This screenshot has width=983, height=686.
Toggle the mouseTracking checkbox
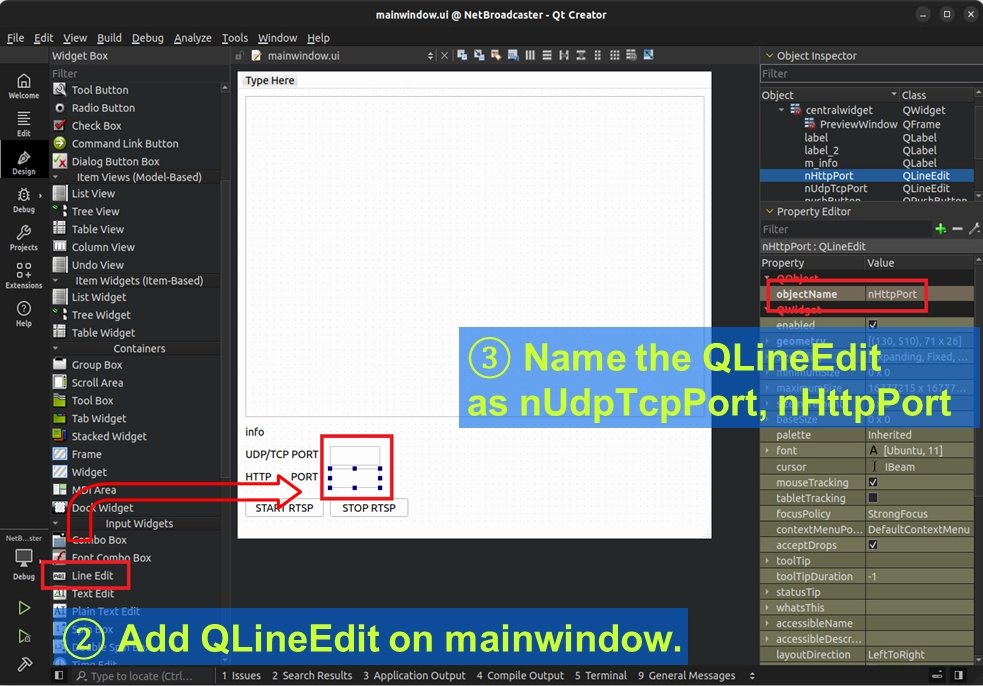point(873,482)
